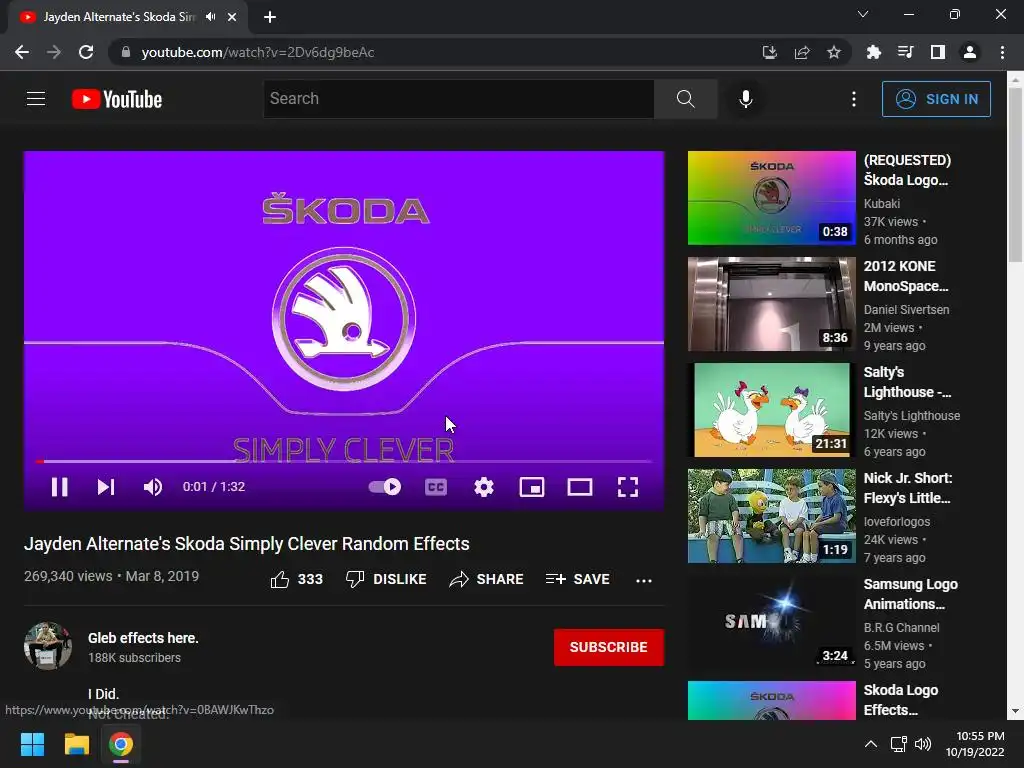1024x768 pixels.
Task: Mute tab via speaker icon on tab
Action: 210,17
